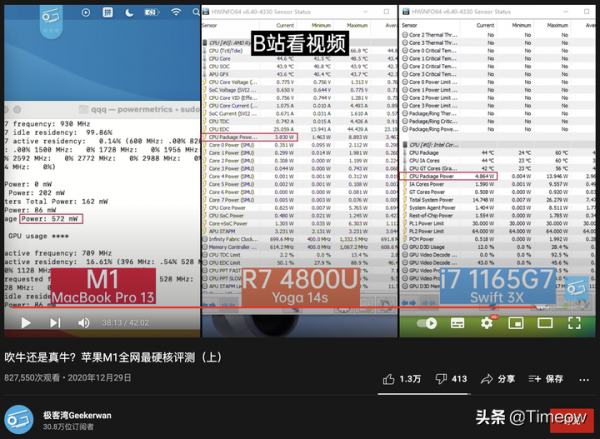Viewport: 600px width, 439px height.
Task: Click the 38:13 / 42:02 time display
Action: coord(126,323)
